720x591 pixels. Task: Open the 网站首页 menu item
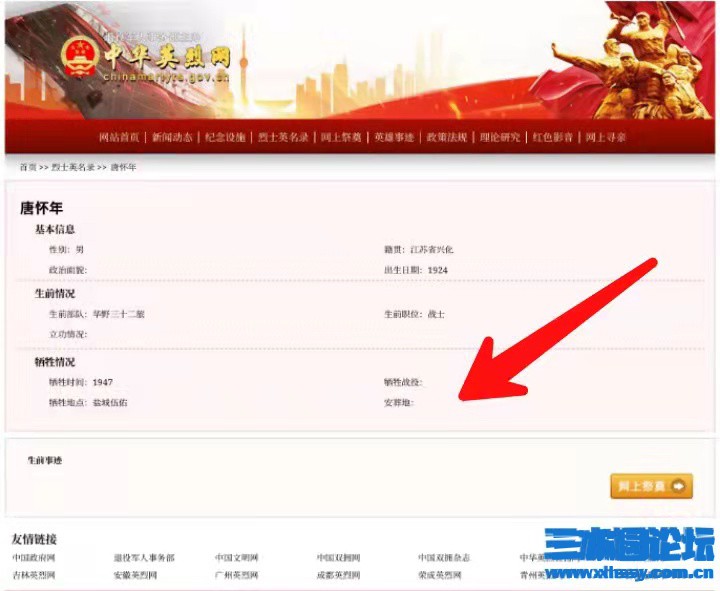click(x=118, y=137)
